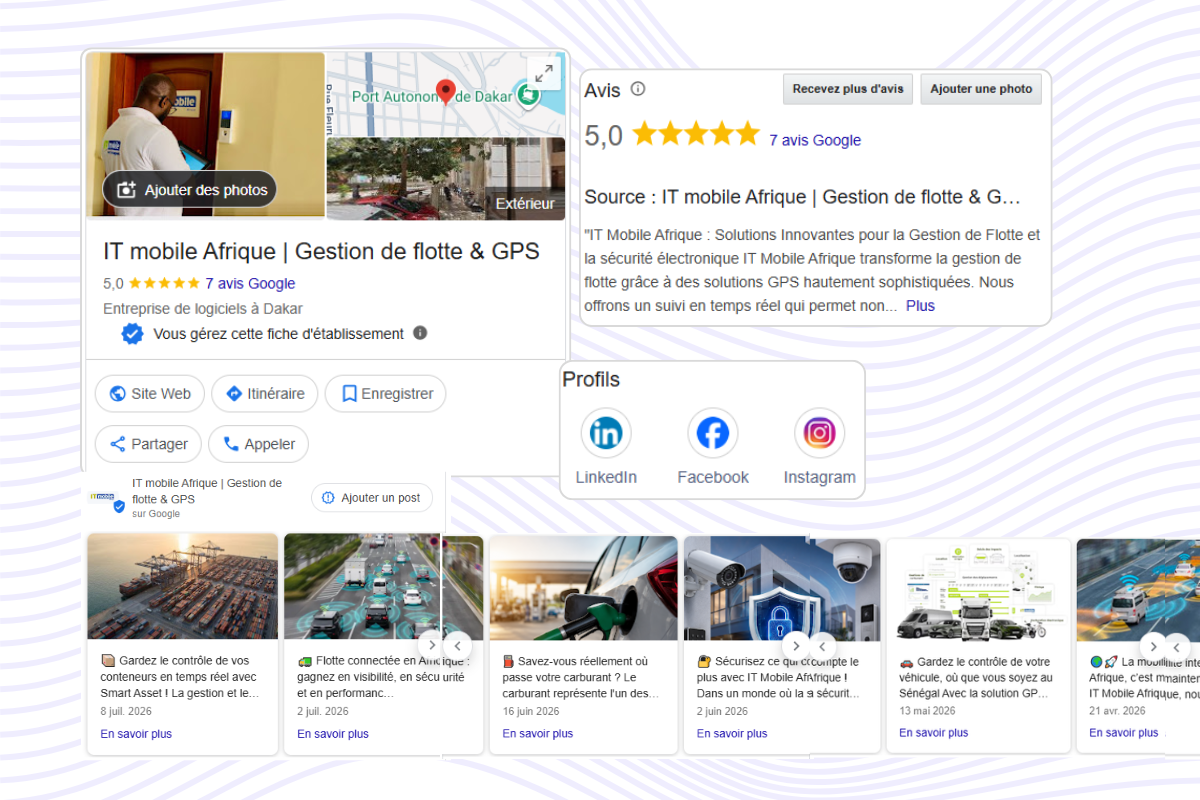Click the map thumbnail of Dakar
The height and width of the screenshot is (800, 1200).
point(446,94)
